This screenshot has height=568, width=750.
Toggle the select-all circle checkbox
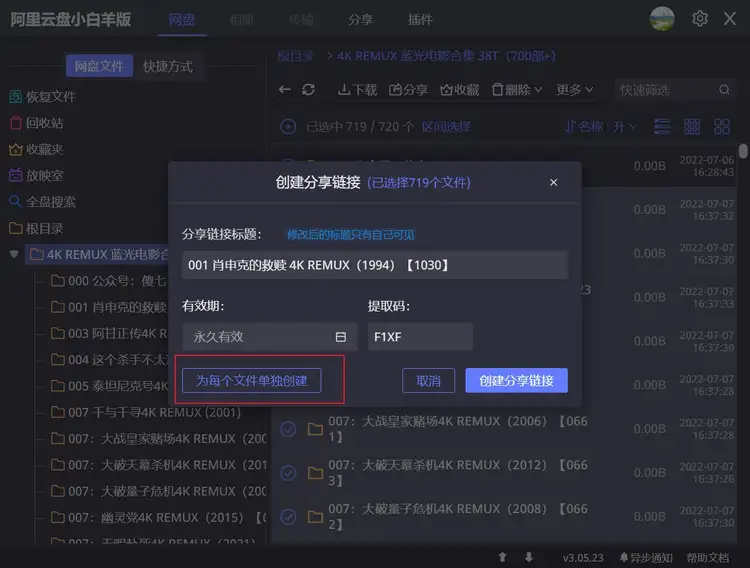pos(288,127)
